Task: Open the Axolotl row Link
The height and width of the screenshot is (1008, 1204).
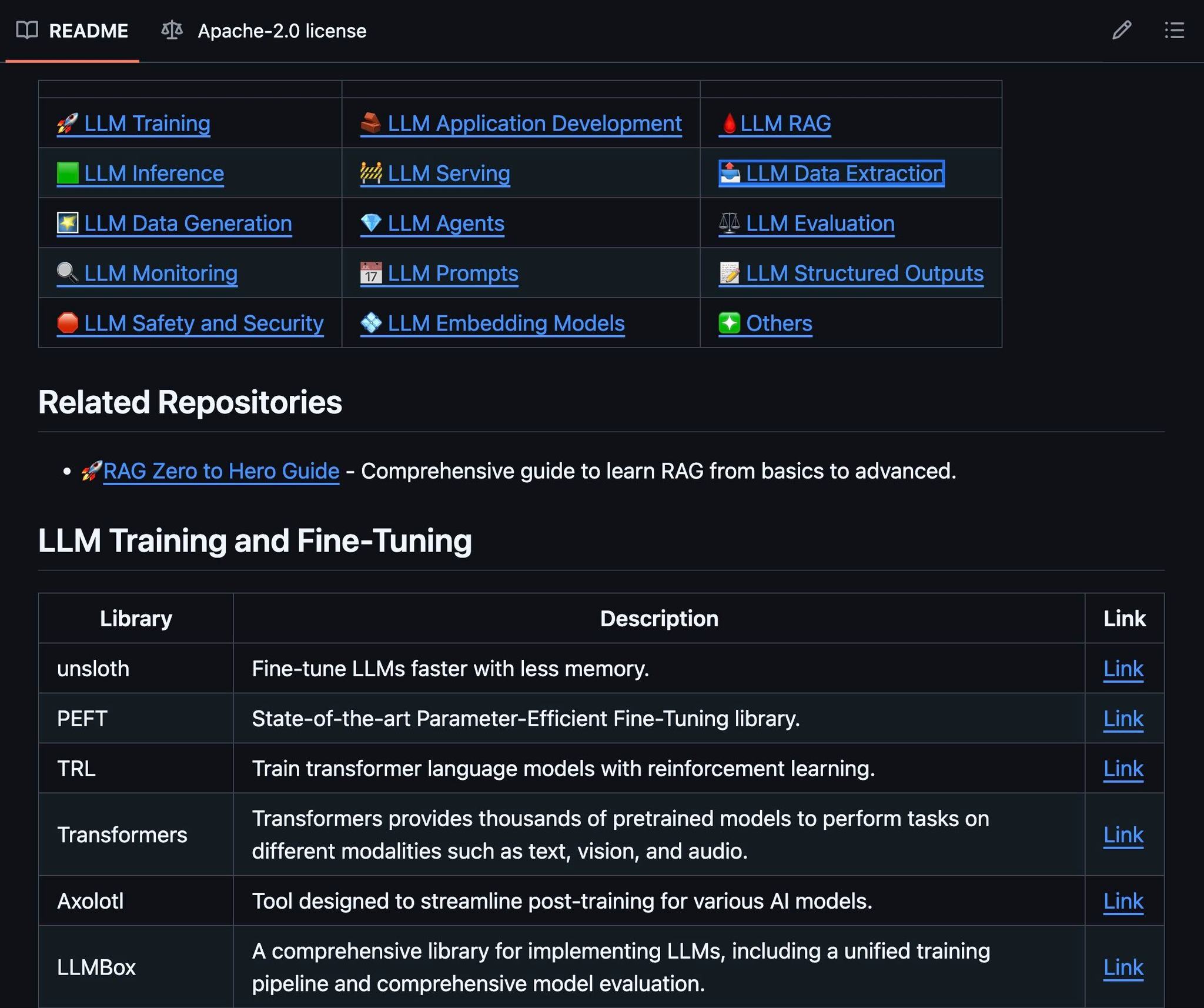Action: [x=1123, y=901]
